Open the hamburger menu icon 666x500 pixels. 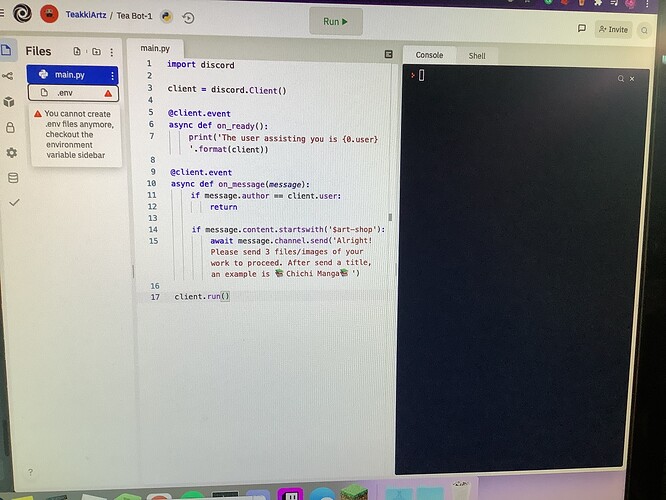coord(2,13)
